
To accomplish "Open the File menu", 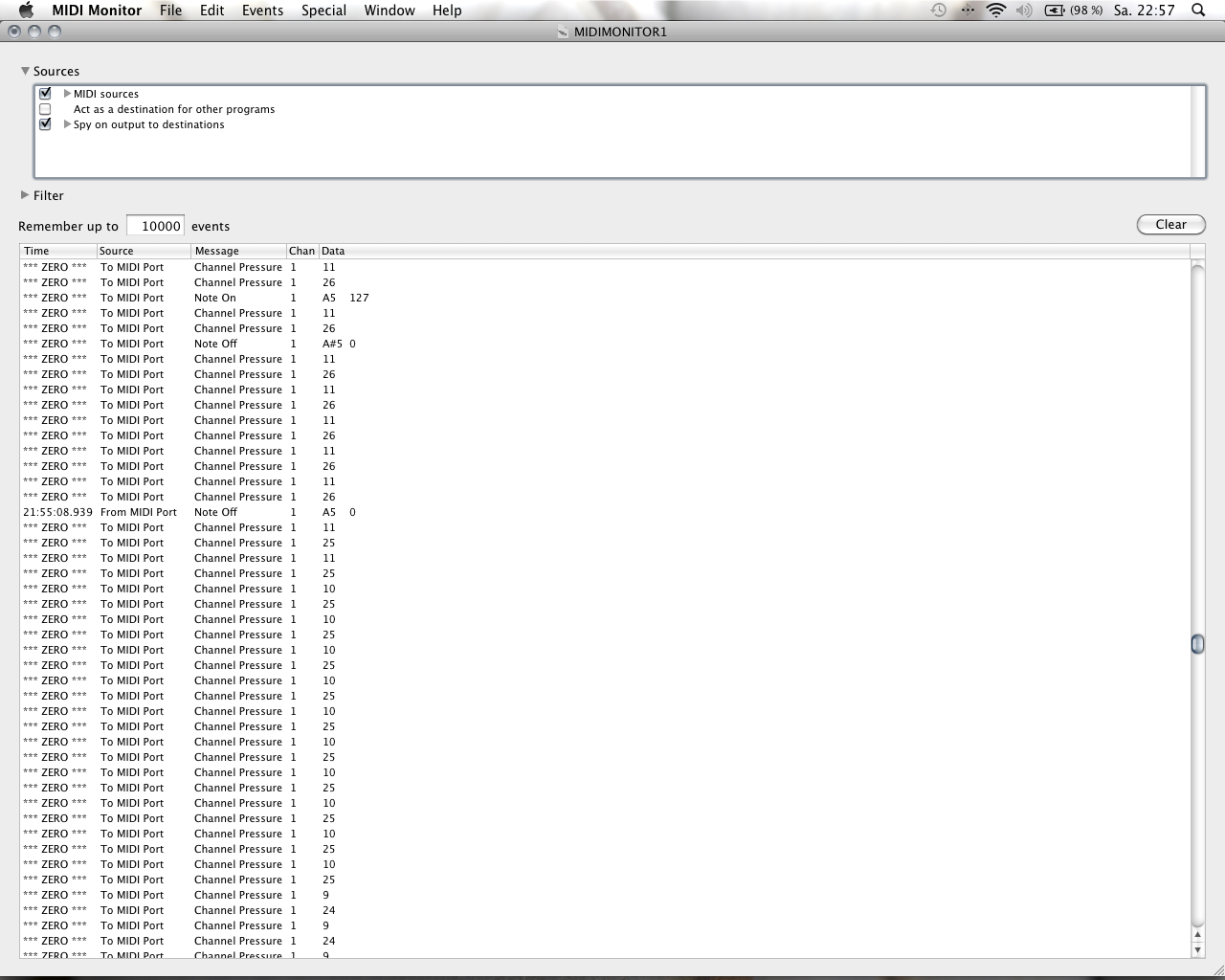I will [171, 11].
